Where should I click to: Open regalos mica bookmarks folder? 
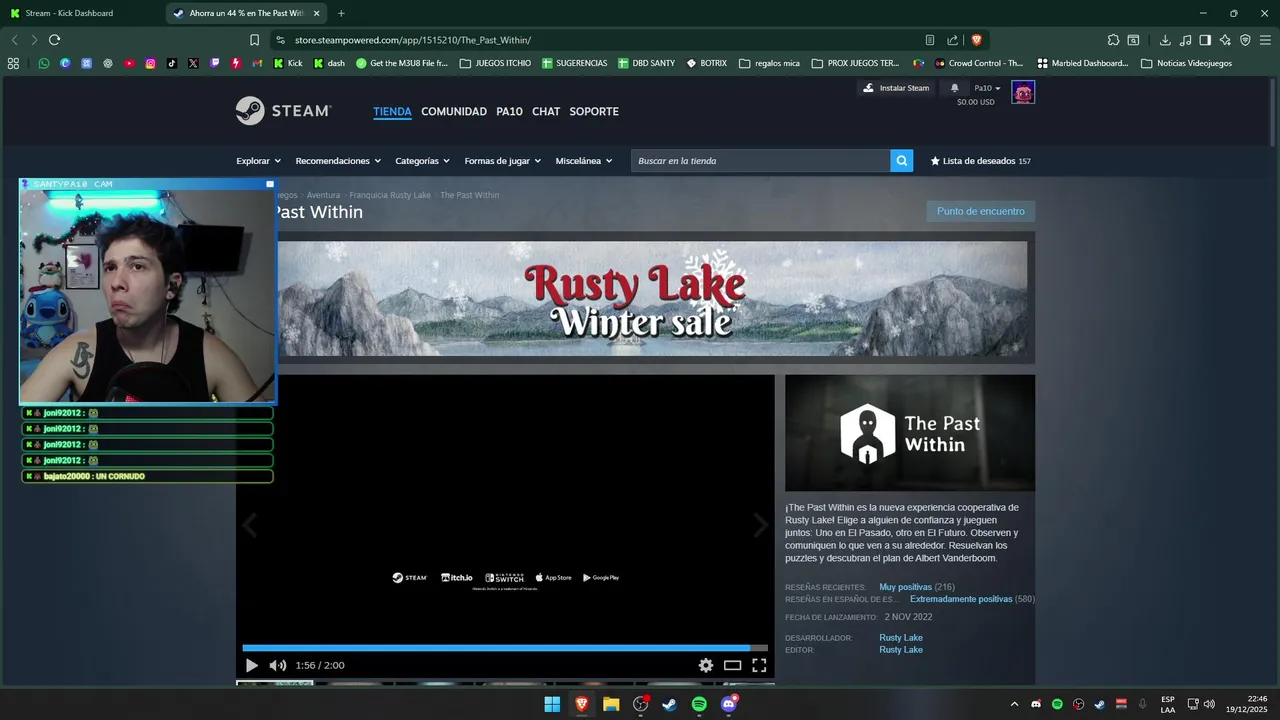click(769, 63)
